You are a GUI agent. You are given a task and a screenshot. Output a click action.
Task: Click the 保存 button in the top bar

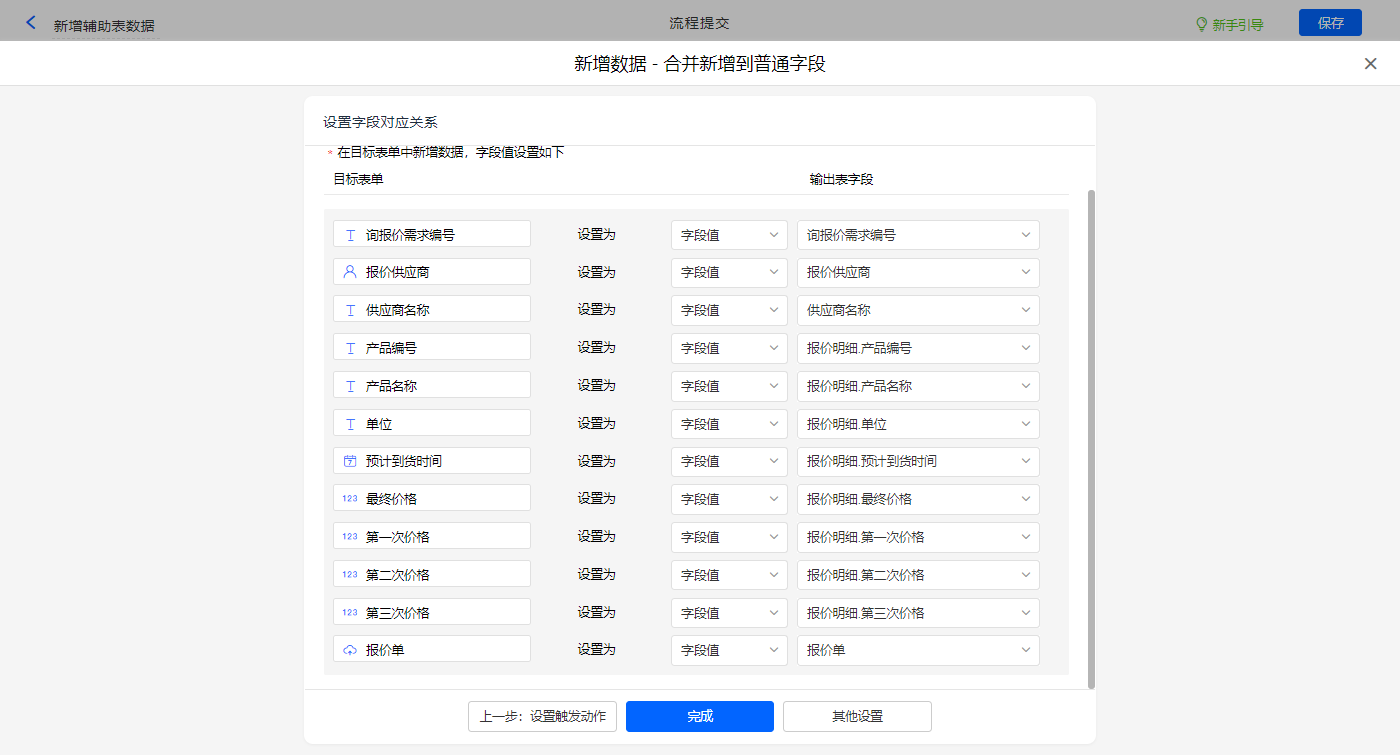[x=1330, y=23]
